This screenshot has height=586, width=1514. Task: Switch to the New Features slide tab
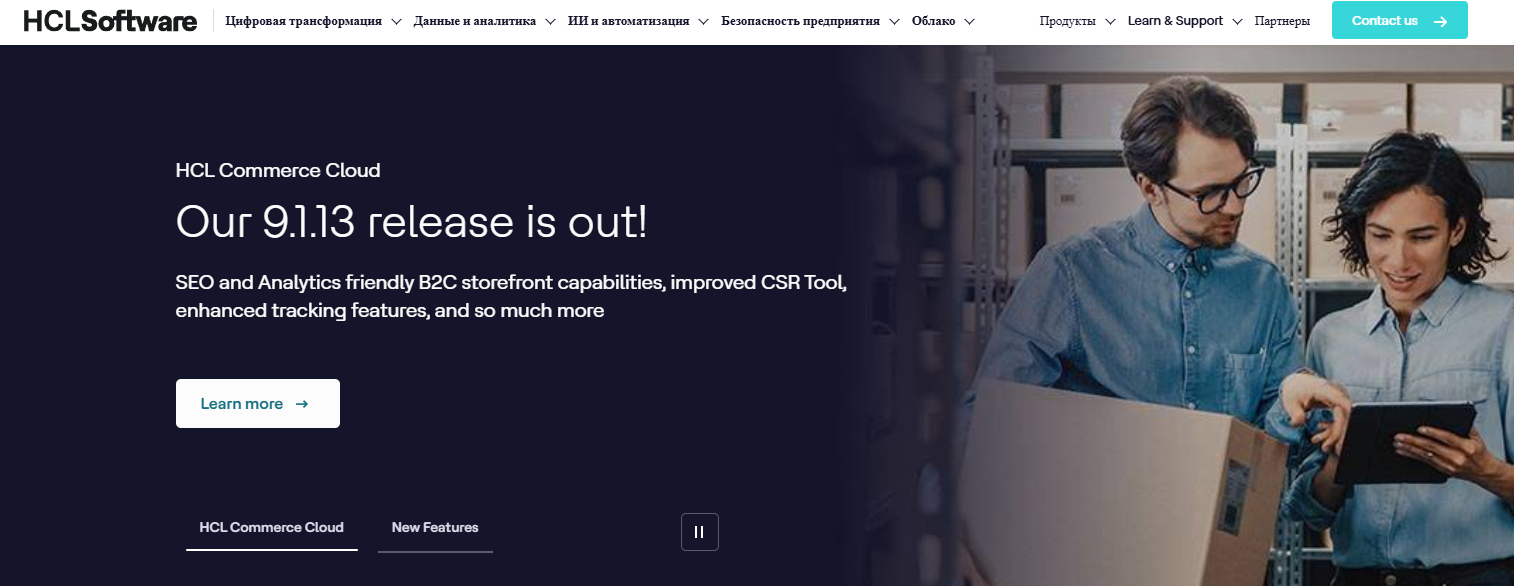435,528
